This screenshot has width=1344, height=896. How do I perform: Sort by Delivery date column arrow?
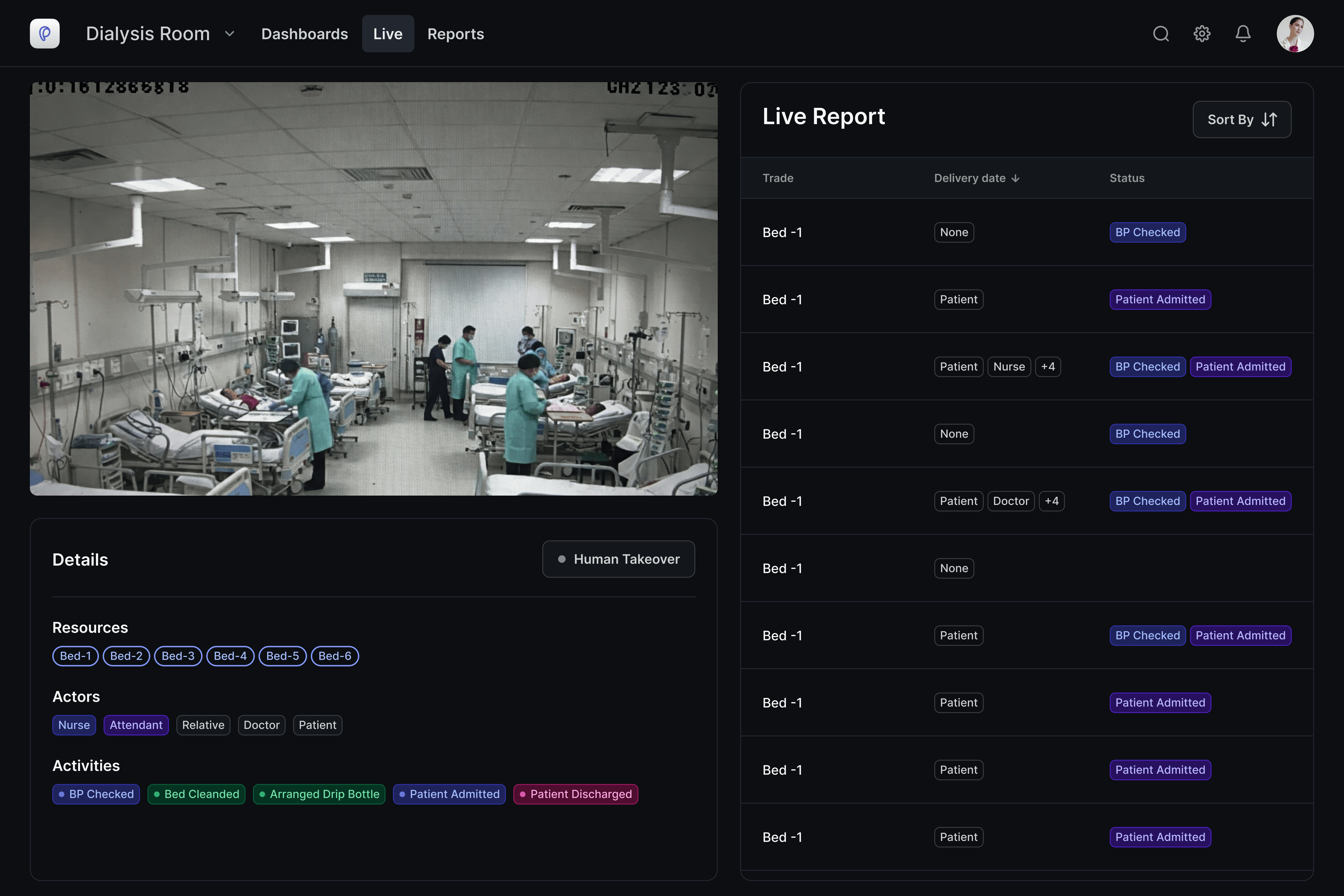pos(1015,178)
